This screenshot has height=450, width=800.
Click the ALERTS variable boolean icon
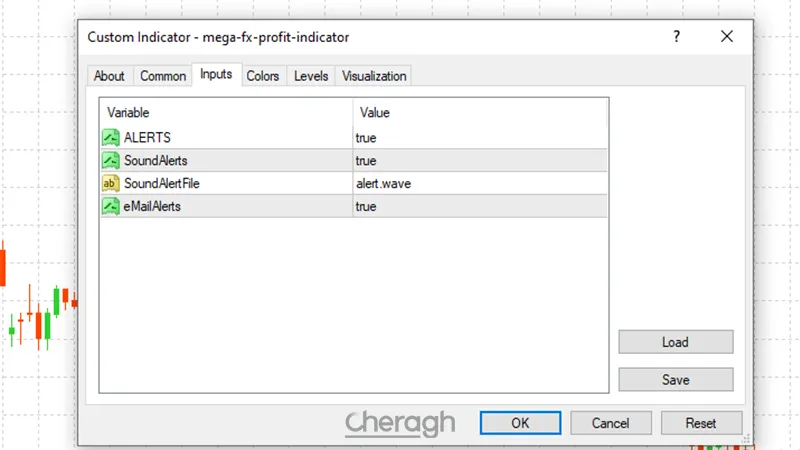tap(110, 138)
